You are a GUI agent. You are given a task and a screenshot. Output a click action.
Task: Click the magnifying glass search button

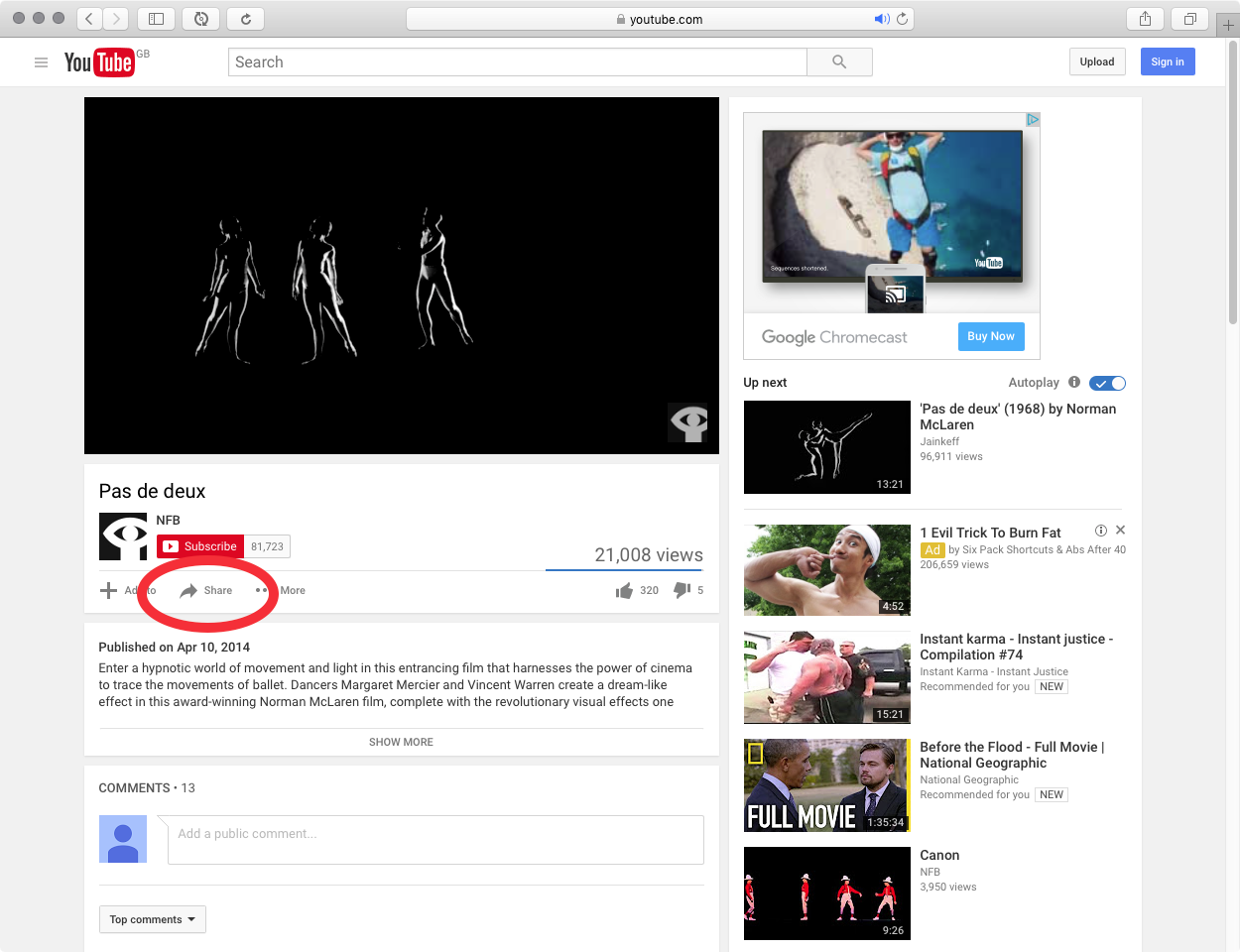tap(839, 61)
